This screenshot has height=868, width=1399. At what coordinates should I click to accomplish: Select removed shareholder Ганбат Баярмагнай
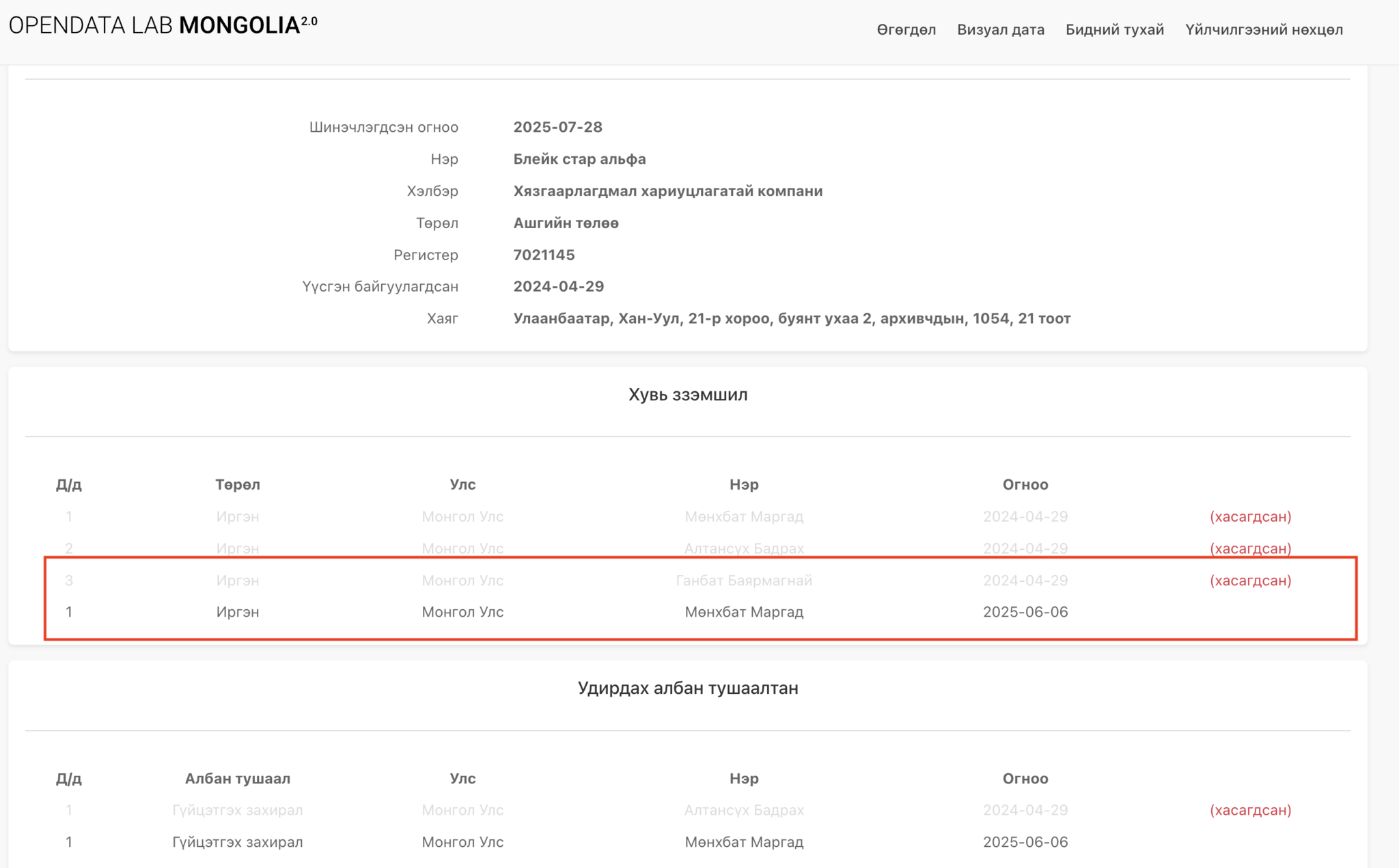(x=743, y=580)
